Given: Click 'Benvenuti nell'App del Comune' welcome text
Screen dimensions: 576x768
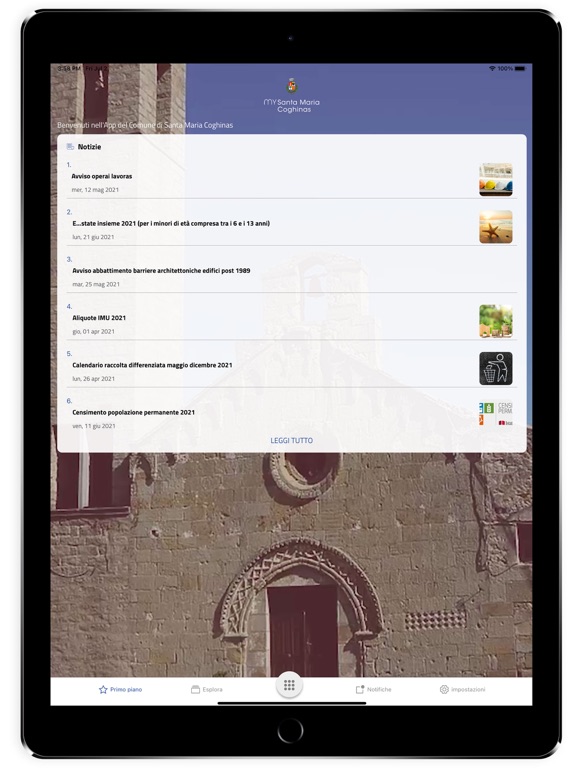Looking at the screenshot, I should pyautogui.click(x=145, y=125).
